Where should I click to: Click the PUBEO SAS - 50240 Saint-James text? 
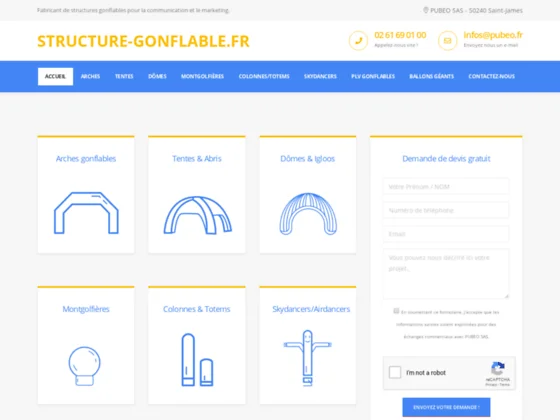coord(476,10)
